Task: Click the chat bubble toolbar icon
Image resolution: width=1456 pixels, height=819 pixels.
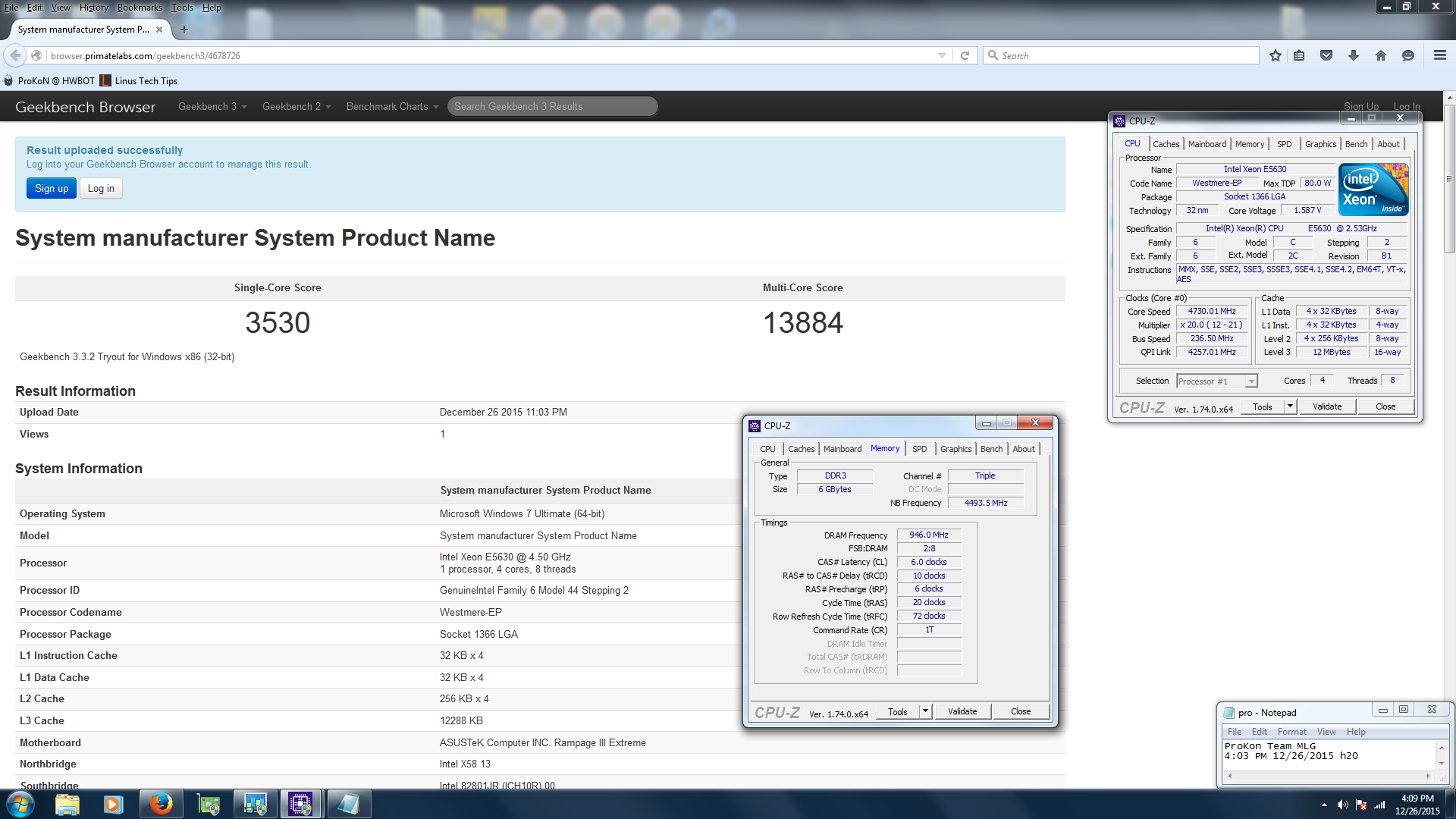Action: [1408, 55]
